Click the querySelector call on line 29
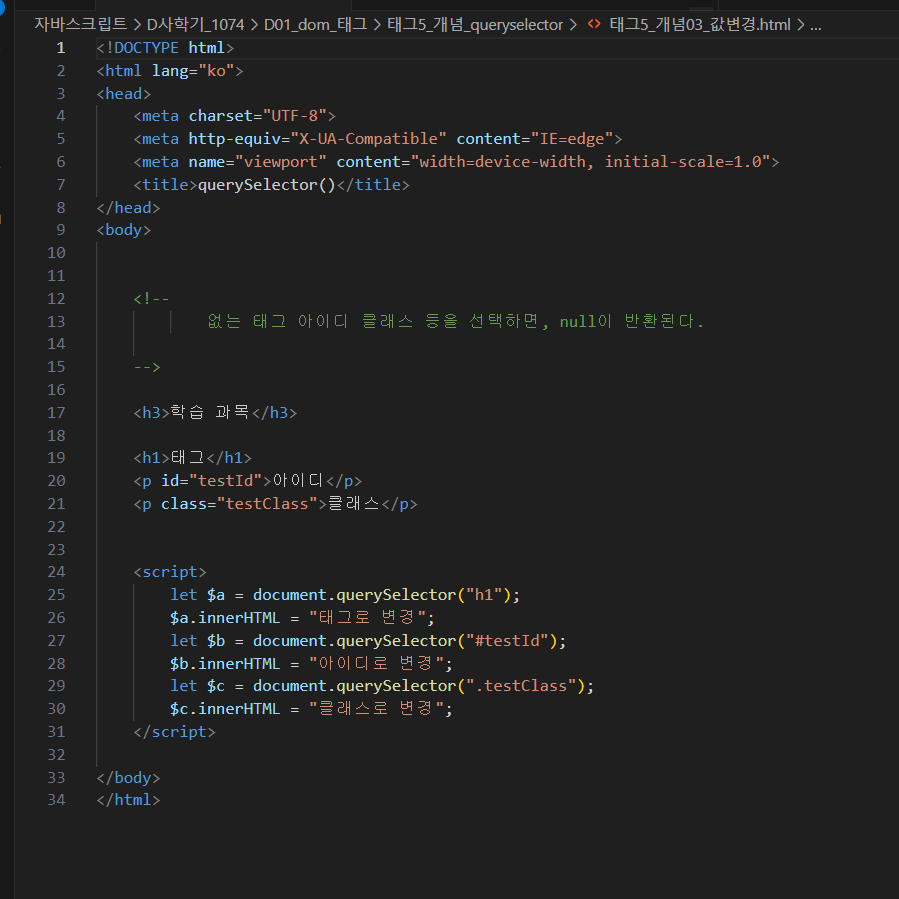Image resolution: width=899 pixels, height=899 pixels. [x=396, y=686]
